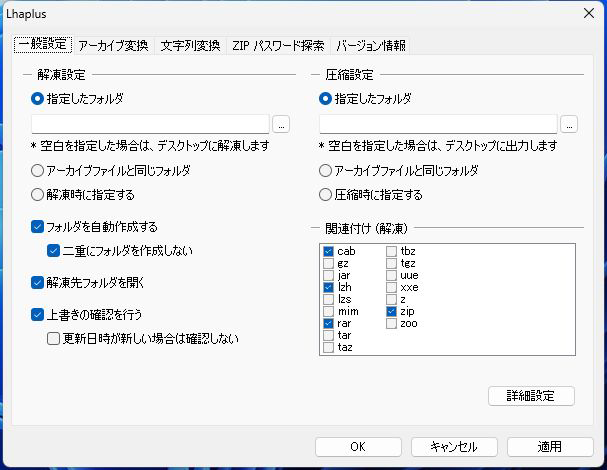The image size is (607, 470).
Task: Click the extraction folder path field
Action: coord(150,124)
